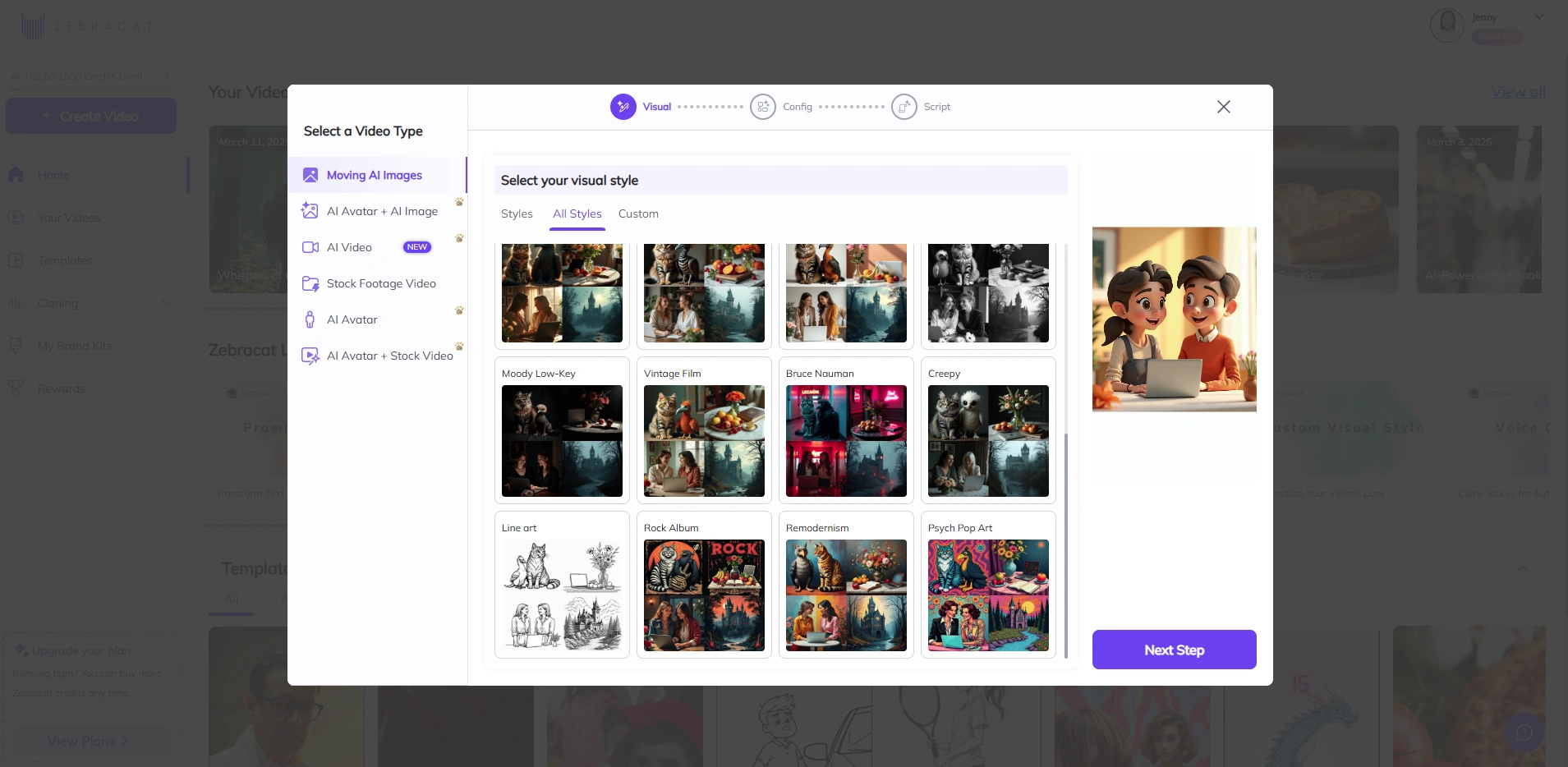1568x767 pixels.
Task: Choose the AI Avatar + Stock Video icon
Action: 310,356
